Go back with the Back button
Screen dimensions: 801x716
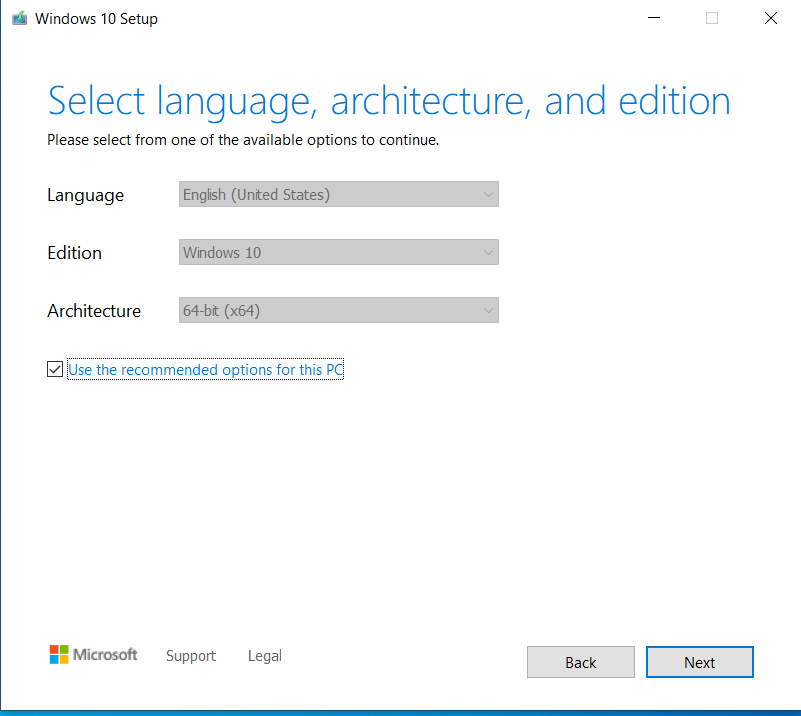point(581,662)
